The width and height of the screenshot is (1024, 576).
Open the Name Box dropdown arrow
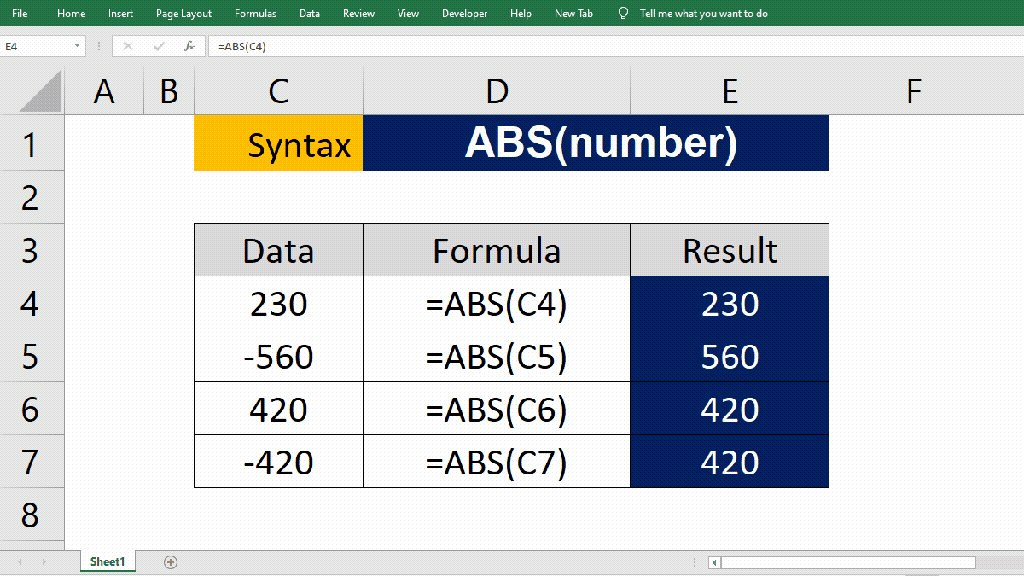tap(78, 45)
